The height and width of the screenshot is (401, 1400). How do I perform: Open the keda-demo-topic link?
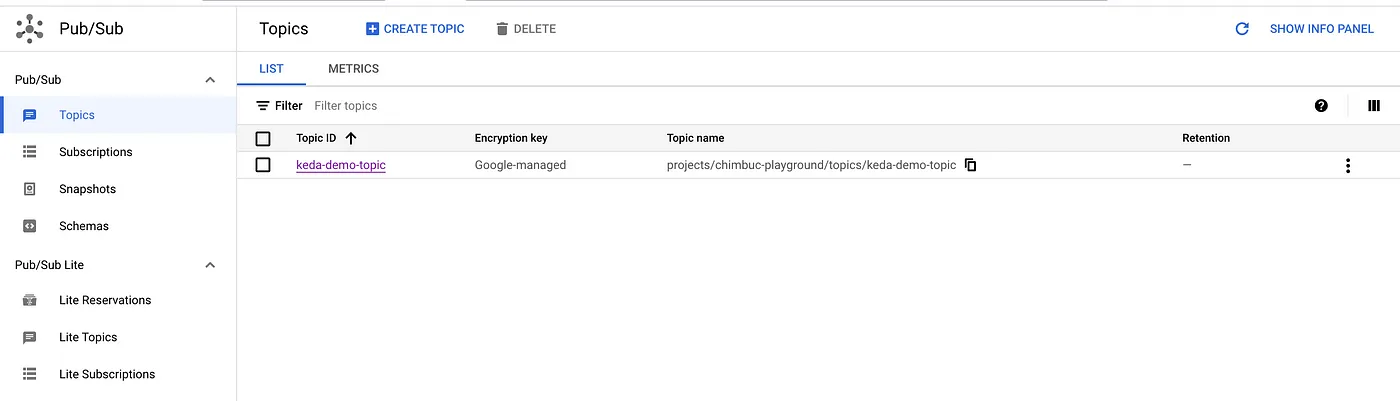[341, 165]
